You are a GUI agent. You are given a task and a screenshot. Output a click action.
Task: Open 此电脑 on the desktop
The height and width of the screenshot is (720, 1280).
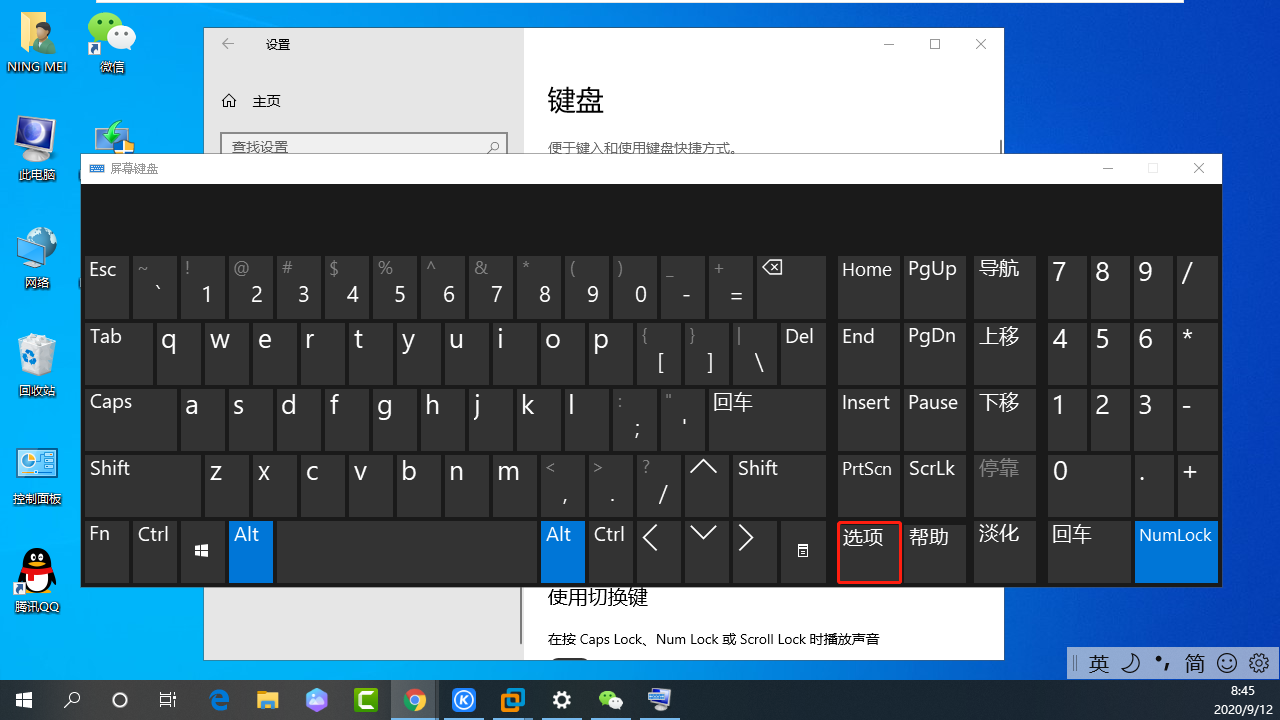pyautogui.click(x=36, y=148)
